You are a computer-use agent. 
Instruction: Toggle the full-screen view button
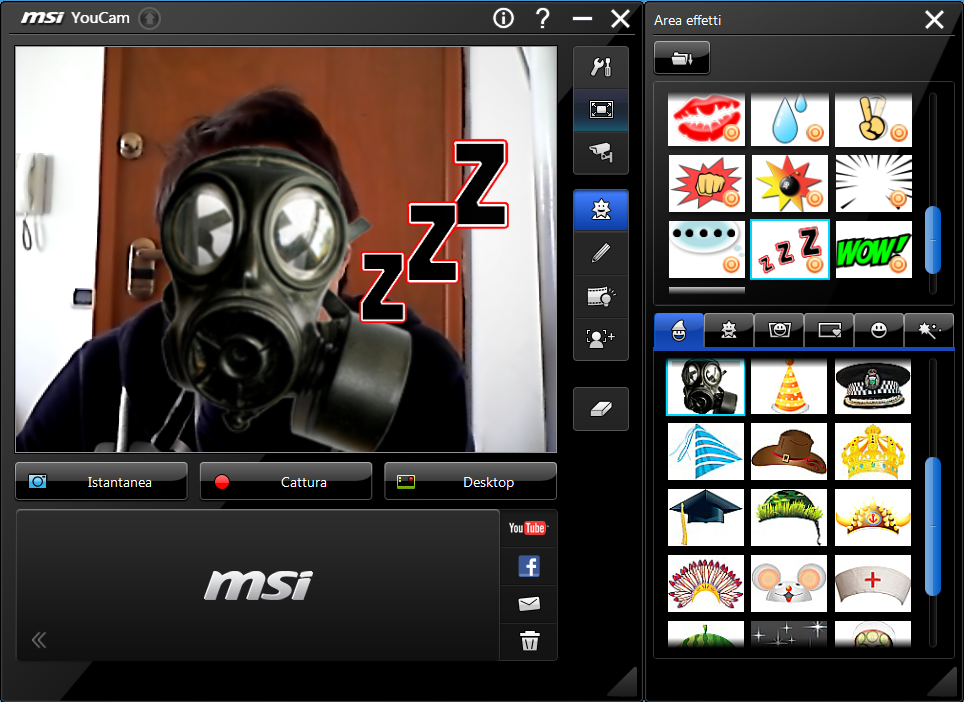tap(601, 110)
